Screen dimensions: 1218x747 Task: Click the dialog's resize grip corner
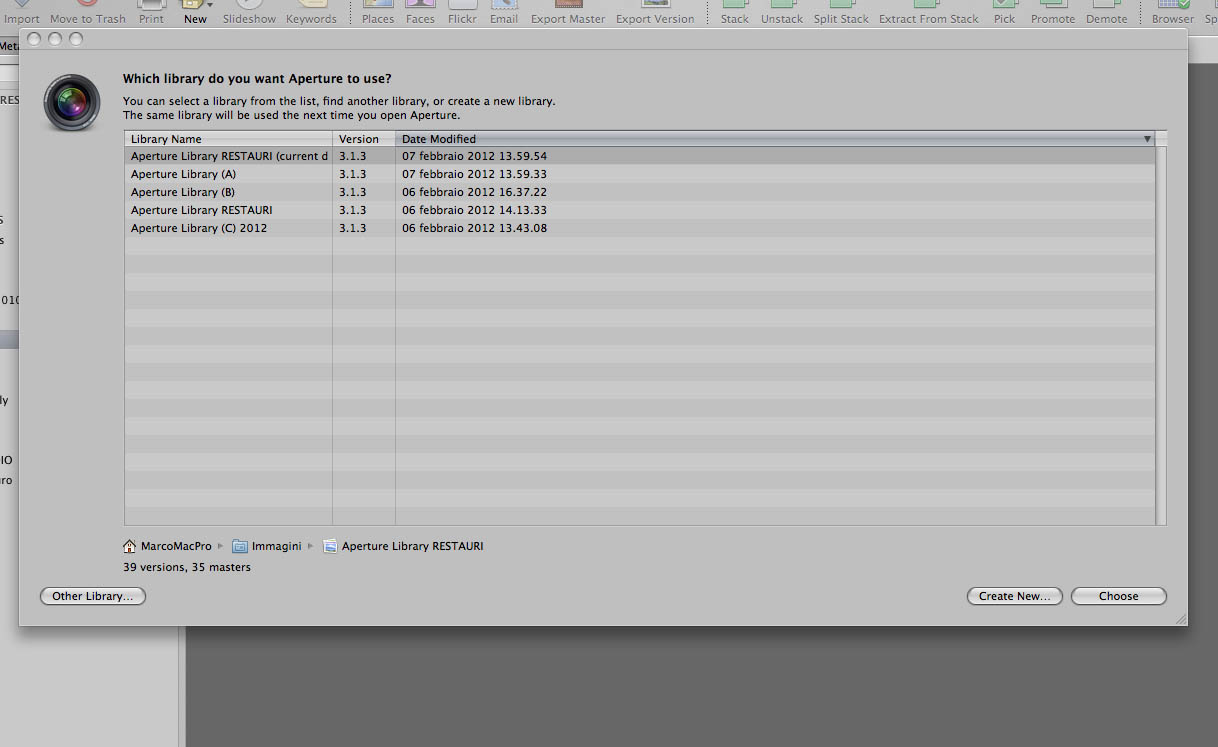pyautogui.click(x=1180, y=619)
